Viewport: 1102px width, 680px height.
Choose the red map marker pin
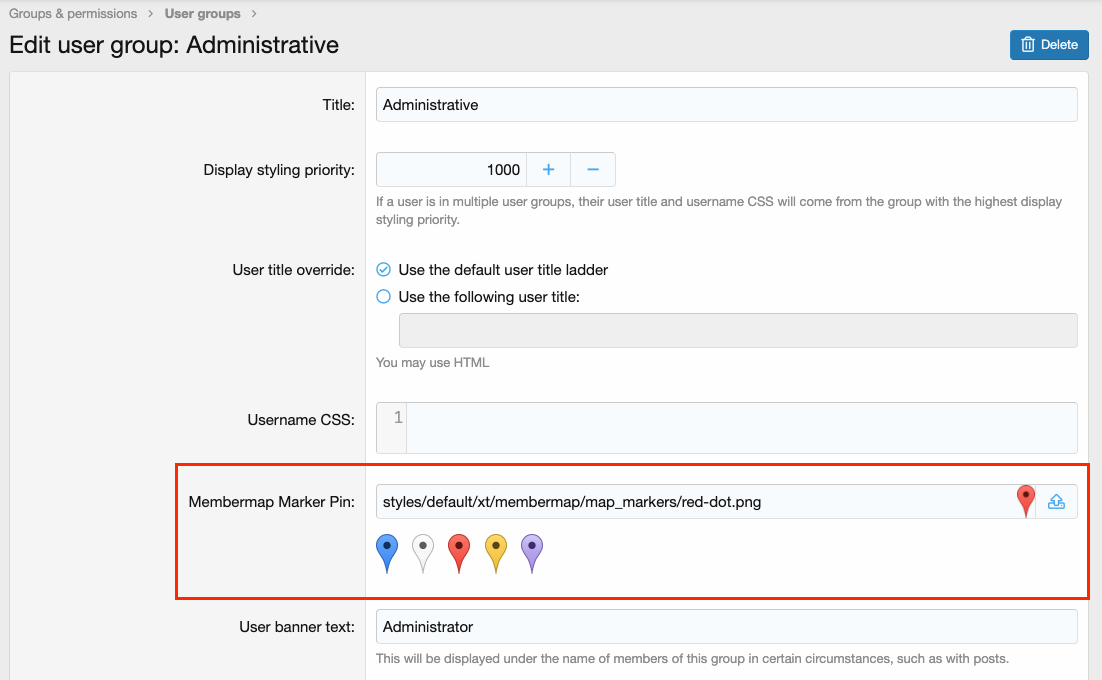click(x=459, y=552)
